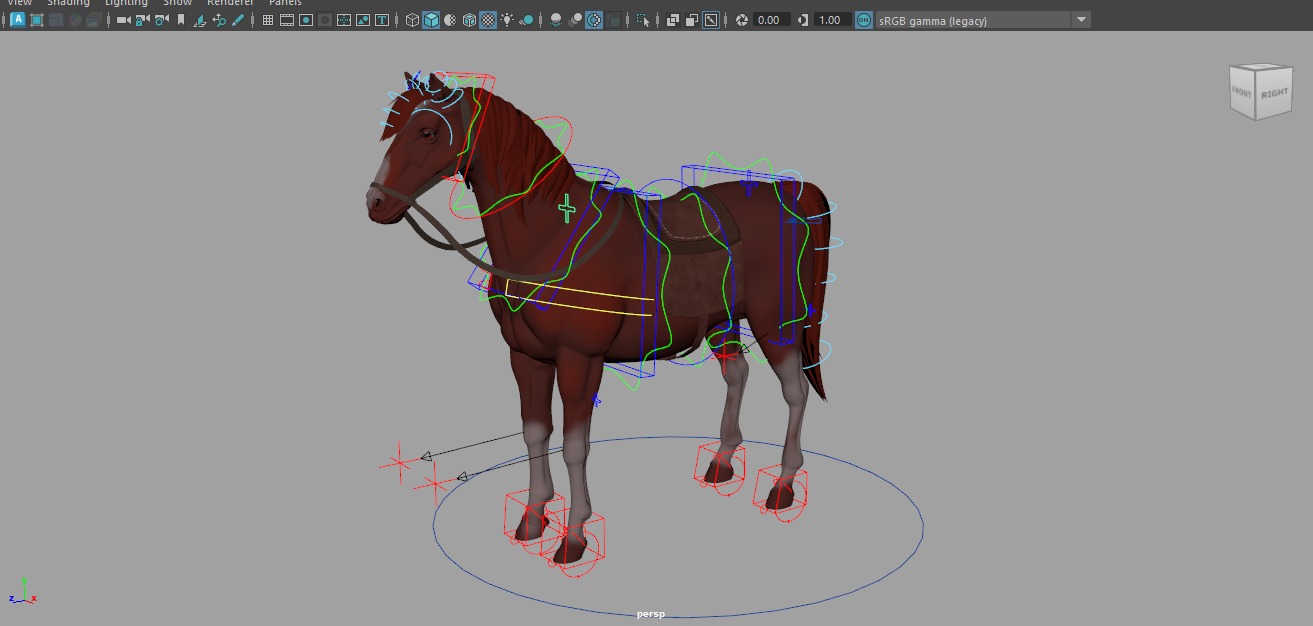Image resolution: width=1313 pixels, height=626 pixels.
Task: Toggle the safe action icon
Action: click(x=362, y=20)
